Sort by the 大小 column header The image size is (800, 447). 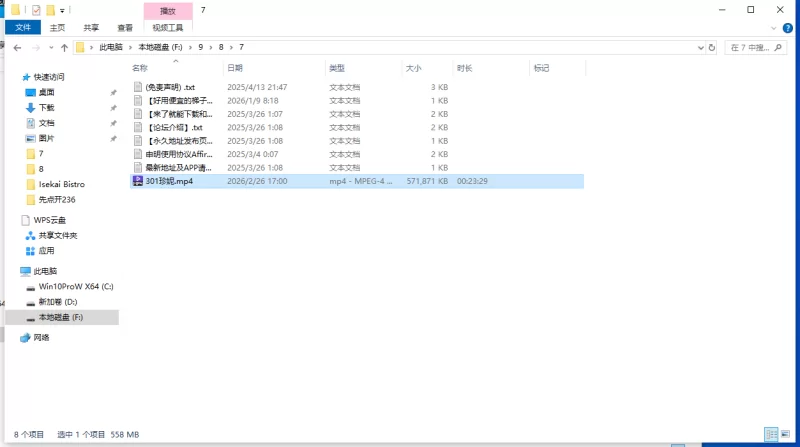(x=413, y=68)
